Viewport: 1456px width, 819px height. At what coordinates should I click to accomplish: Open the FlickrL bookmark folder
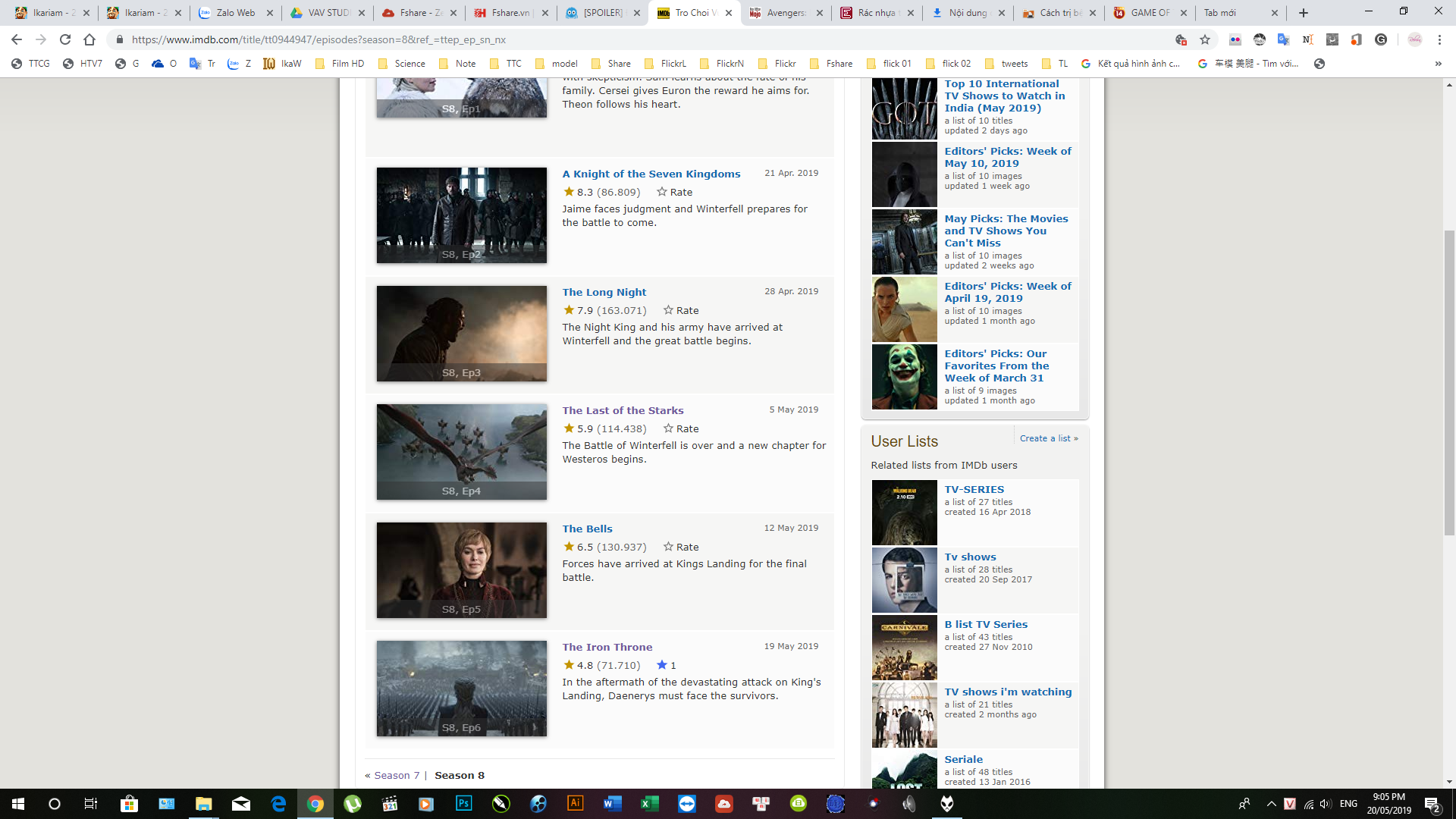(x=665, y=64)
